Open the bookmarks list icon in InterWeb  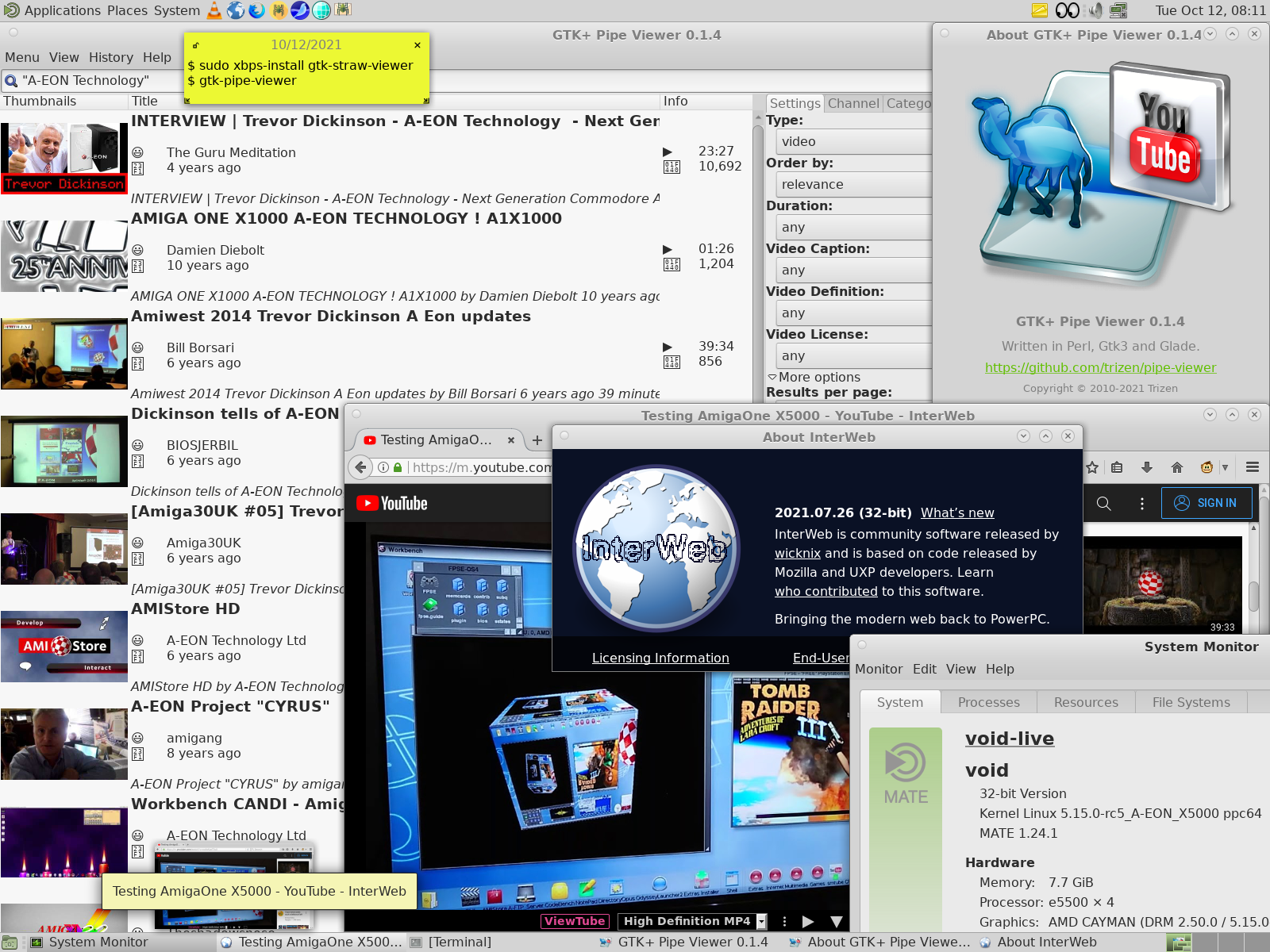[1117, 467]
